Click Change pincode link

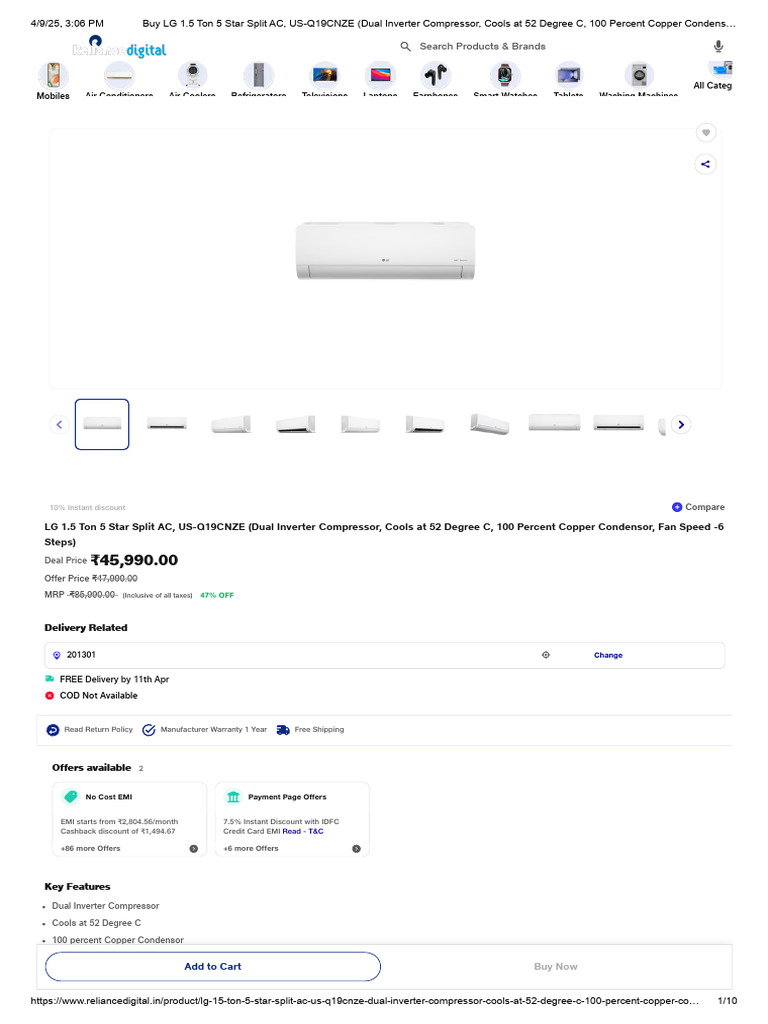tap(608, 655)
